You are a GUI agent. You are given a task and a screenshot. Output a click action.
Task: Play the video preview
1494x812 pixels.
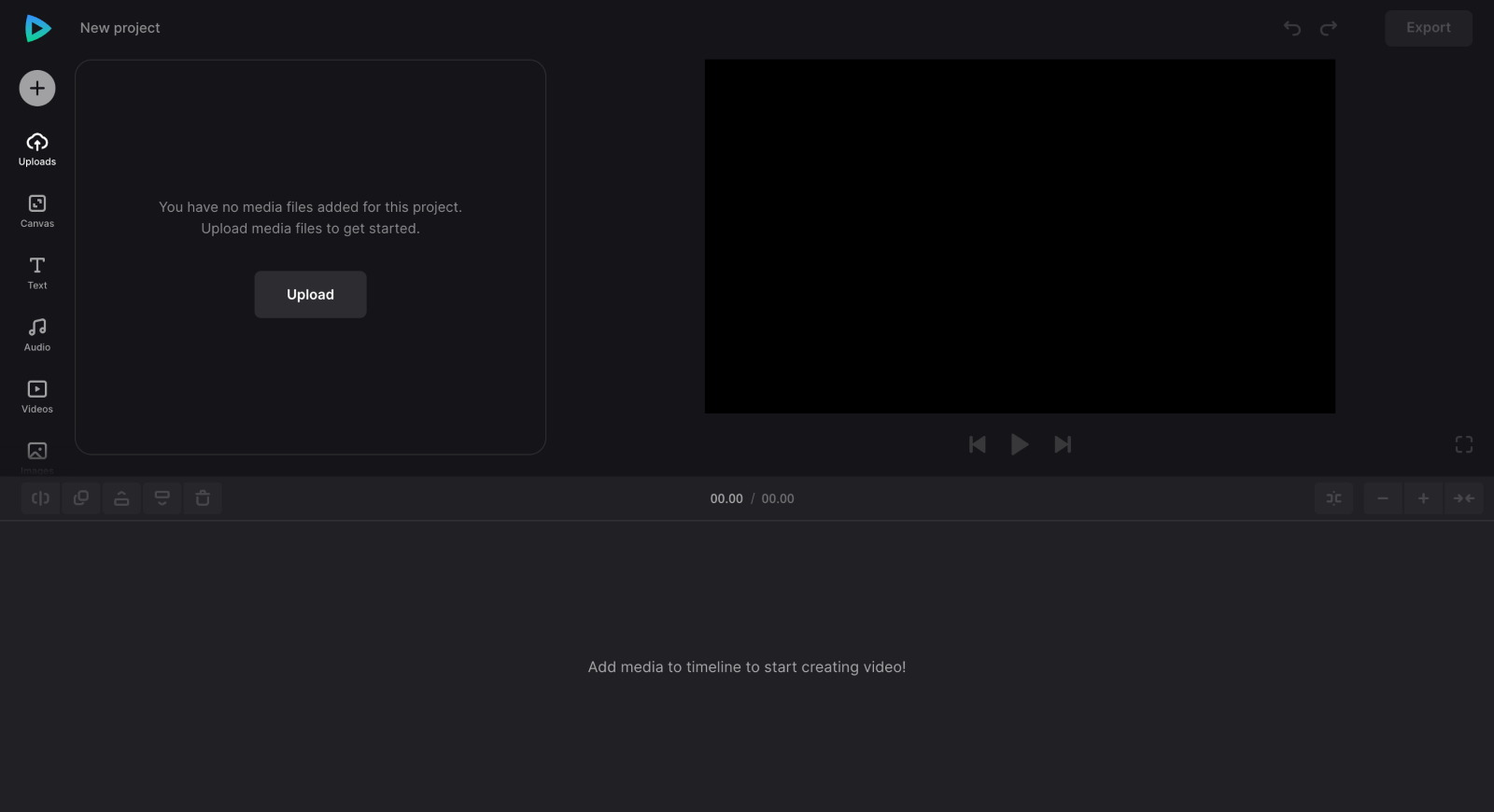pyautogui.click(x=1020, y=444)
